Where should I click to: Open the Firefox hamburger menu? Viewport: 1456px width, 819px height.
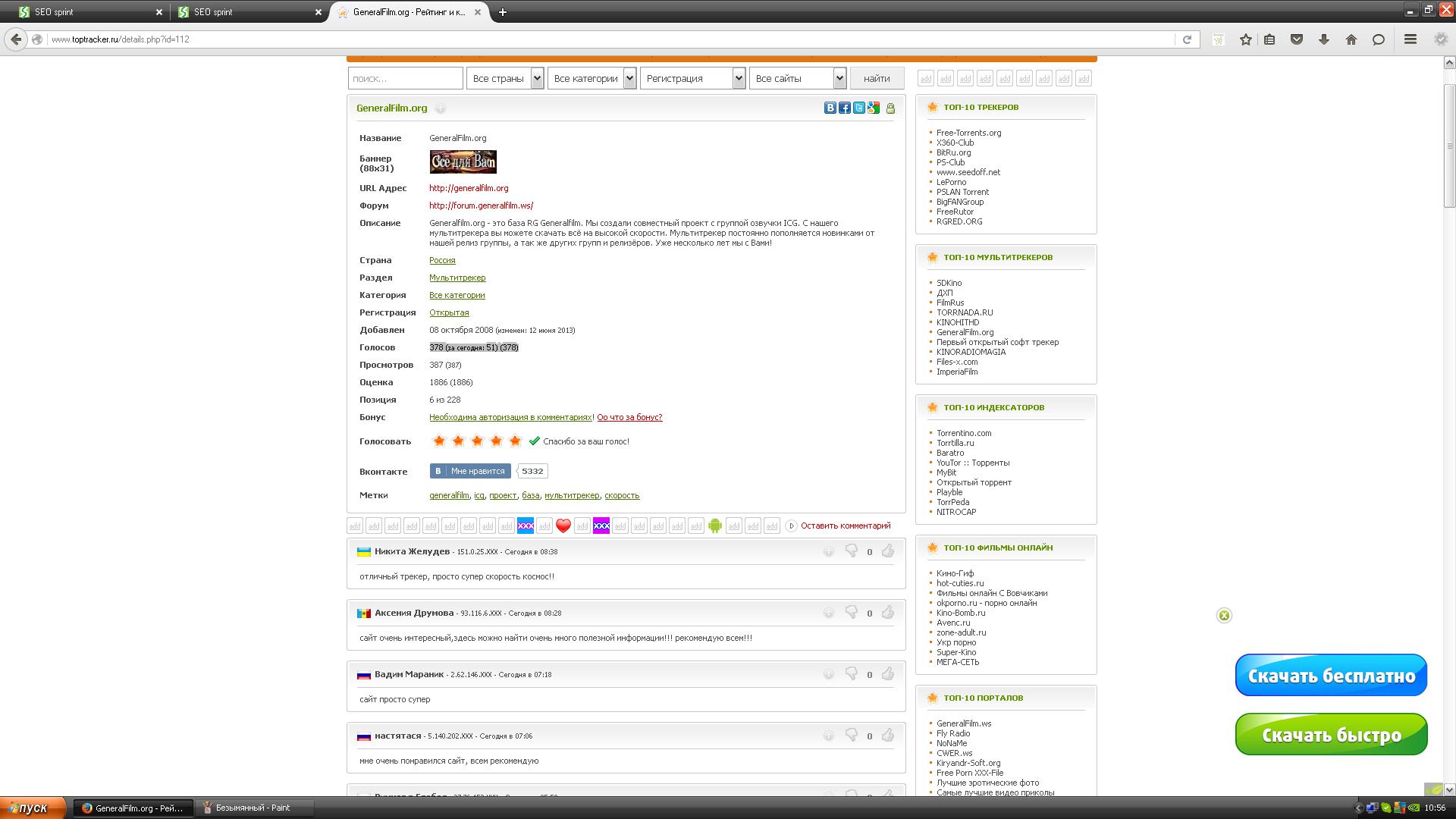coord(1410,39)
